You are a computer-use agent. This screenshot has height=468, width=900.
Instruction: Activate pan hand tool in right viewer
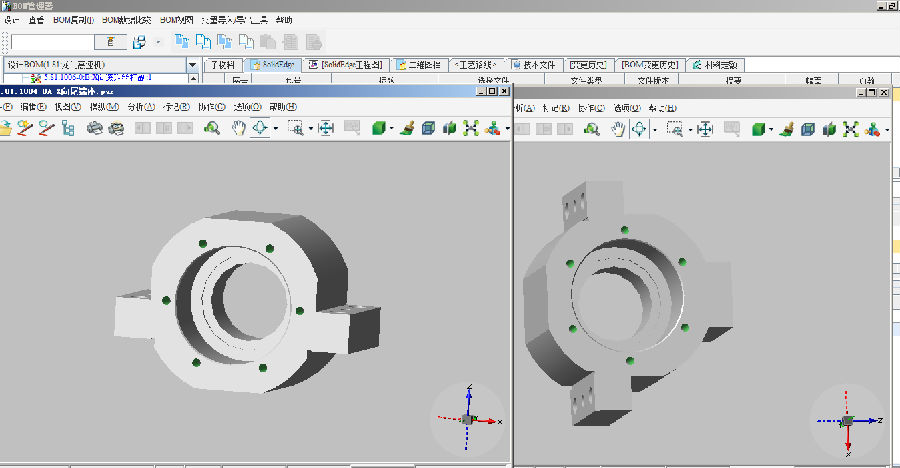(618, 129)
